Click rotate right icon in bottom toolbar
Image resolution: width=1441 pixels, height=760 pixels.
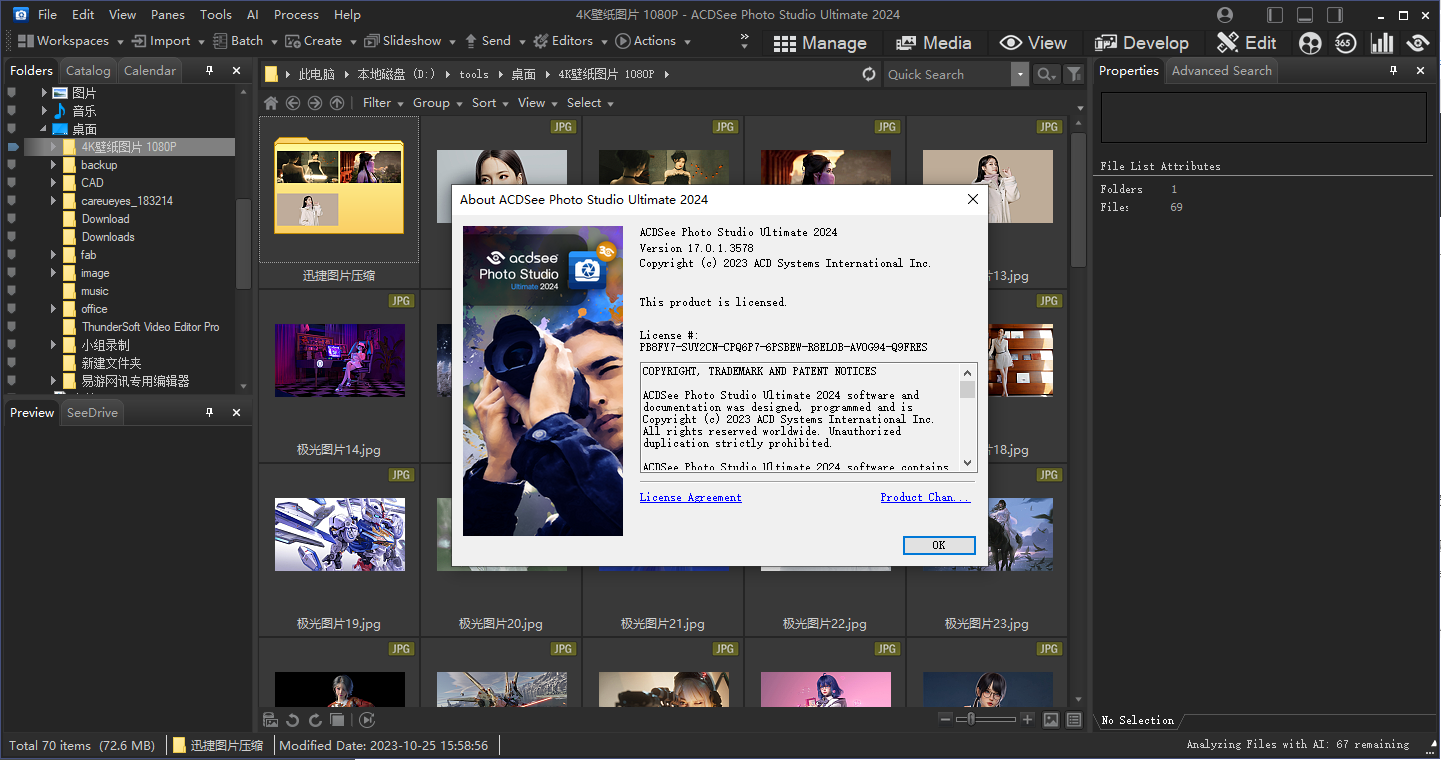click(315, 720)
